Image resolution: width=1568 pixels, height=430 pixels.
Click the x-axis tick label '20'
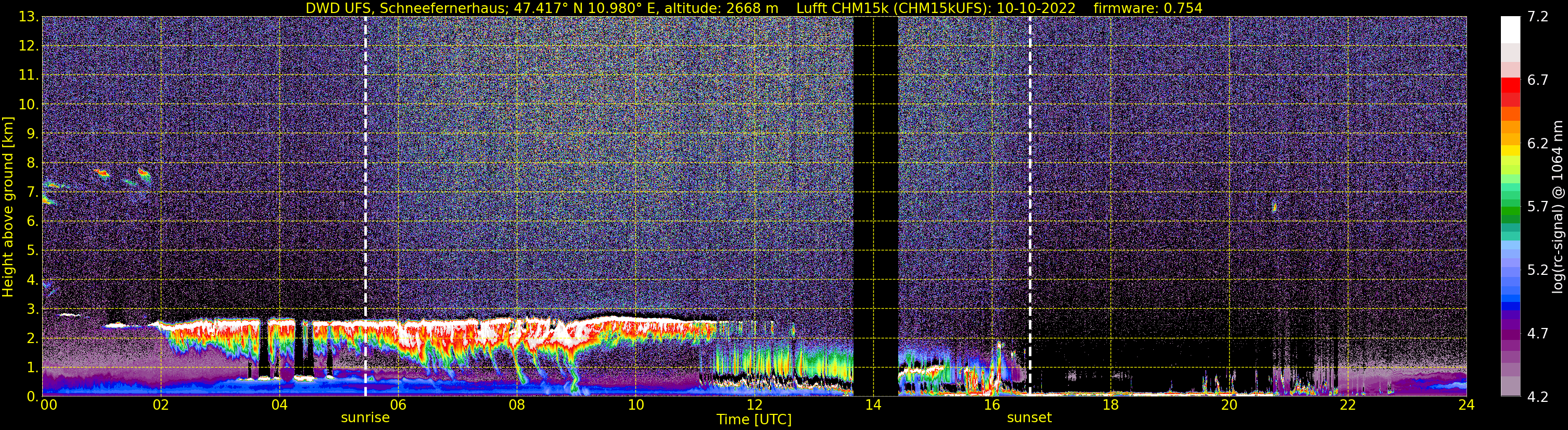tap(1229, 404)
